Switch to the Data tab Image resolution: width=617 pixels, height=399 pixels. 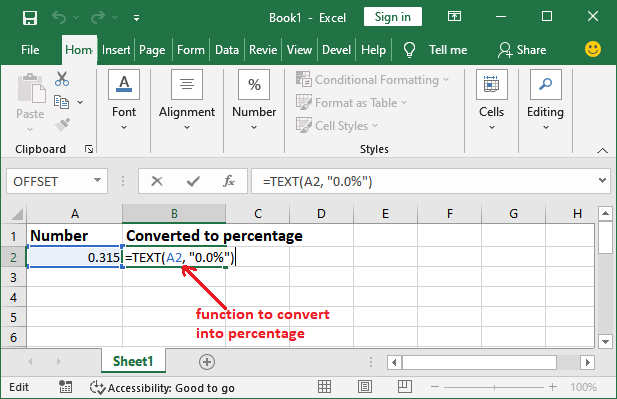tap(227, 50)
